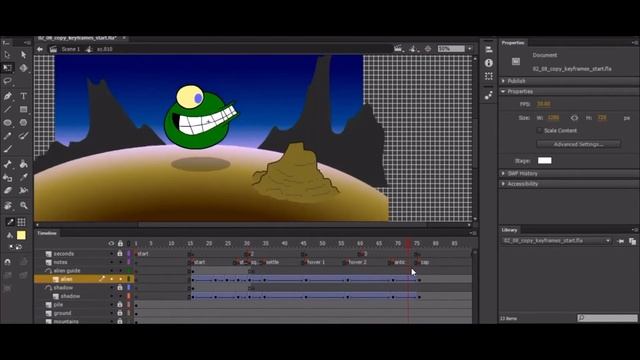Click the link width and height icon
The height and width of the screenshot is (360, 640).
pyautogui.click(x=574, y=118)
